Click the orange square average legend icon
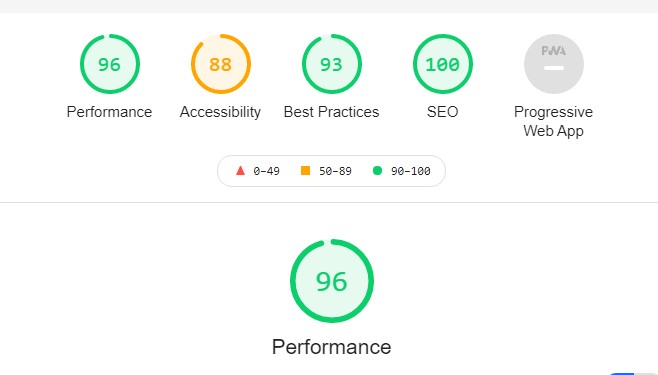Image resolution: width=658 pixels, height=375 pixels. tap(306, 170)
